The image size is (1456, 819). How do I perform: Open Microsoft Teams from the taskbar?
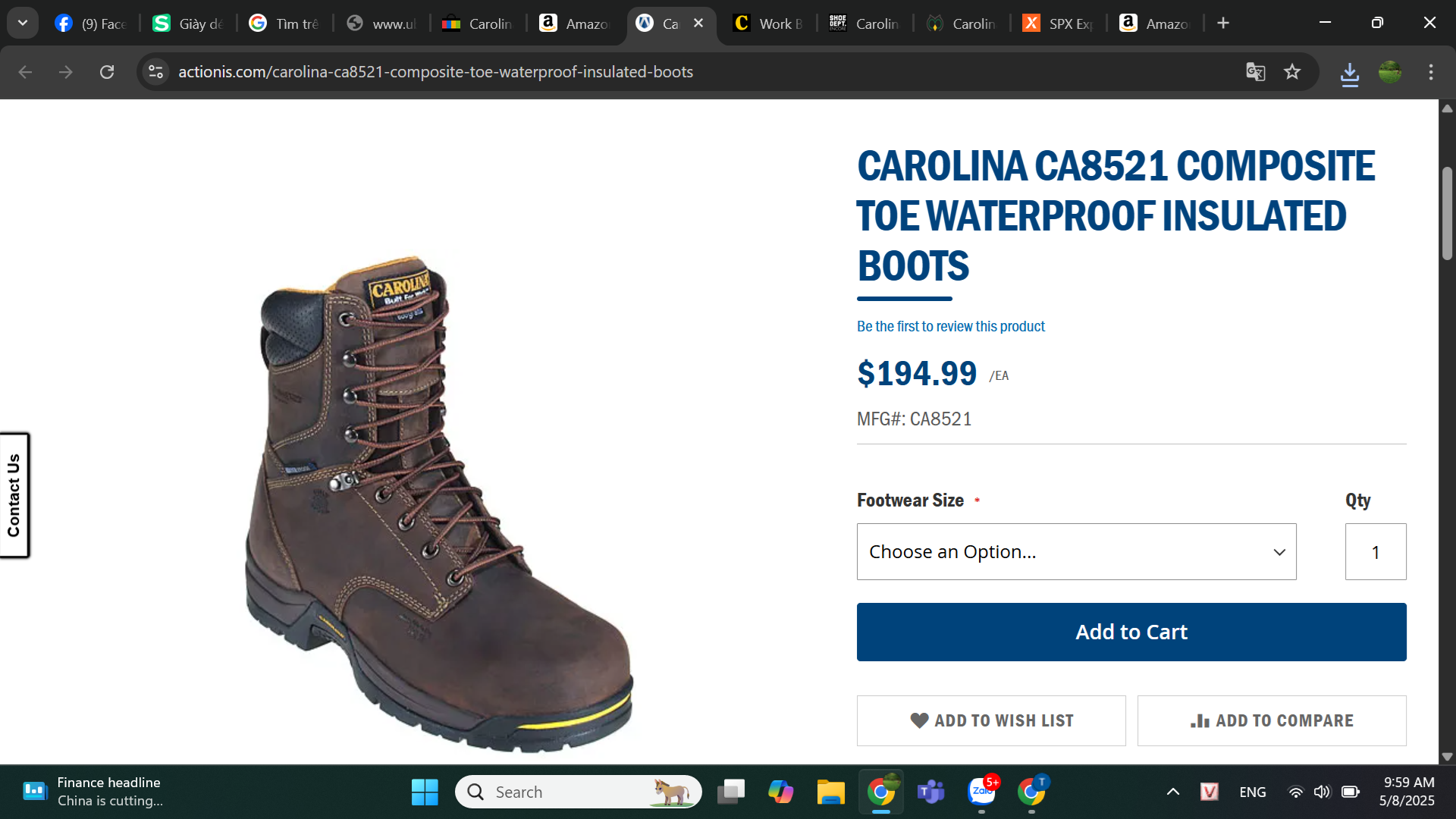point(930,792)
